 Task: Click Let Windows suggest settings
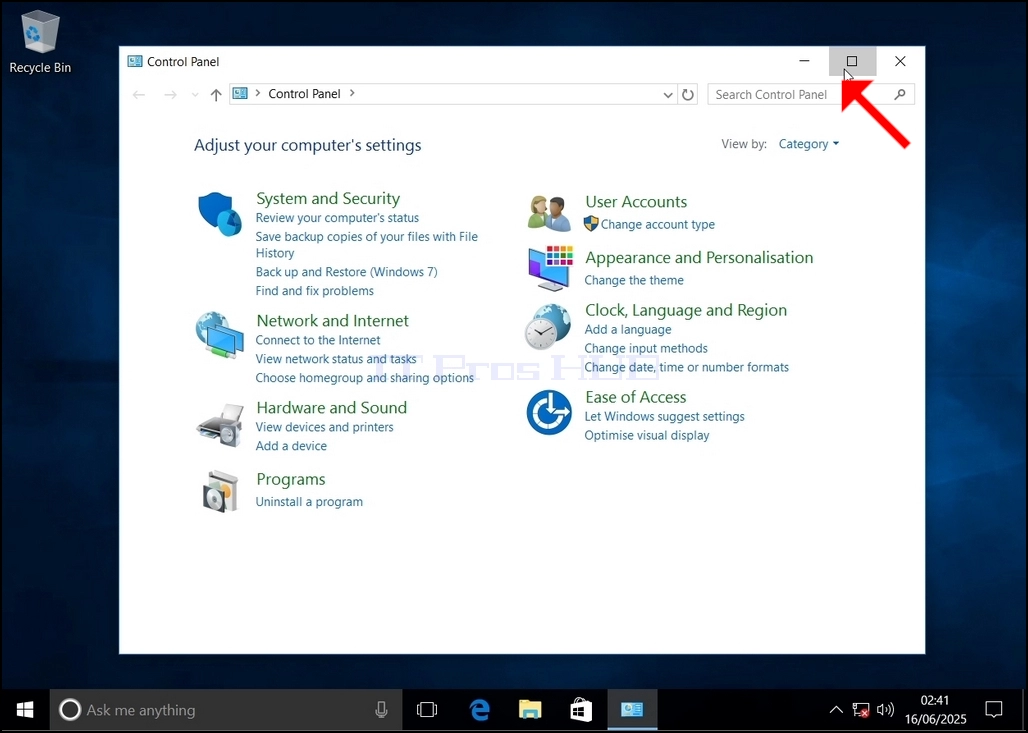point(664,416)
